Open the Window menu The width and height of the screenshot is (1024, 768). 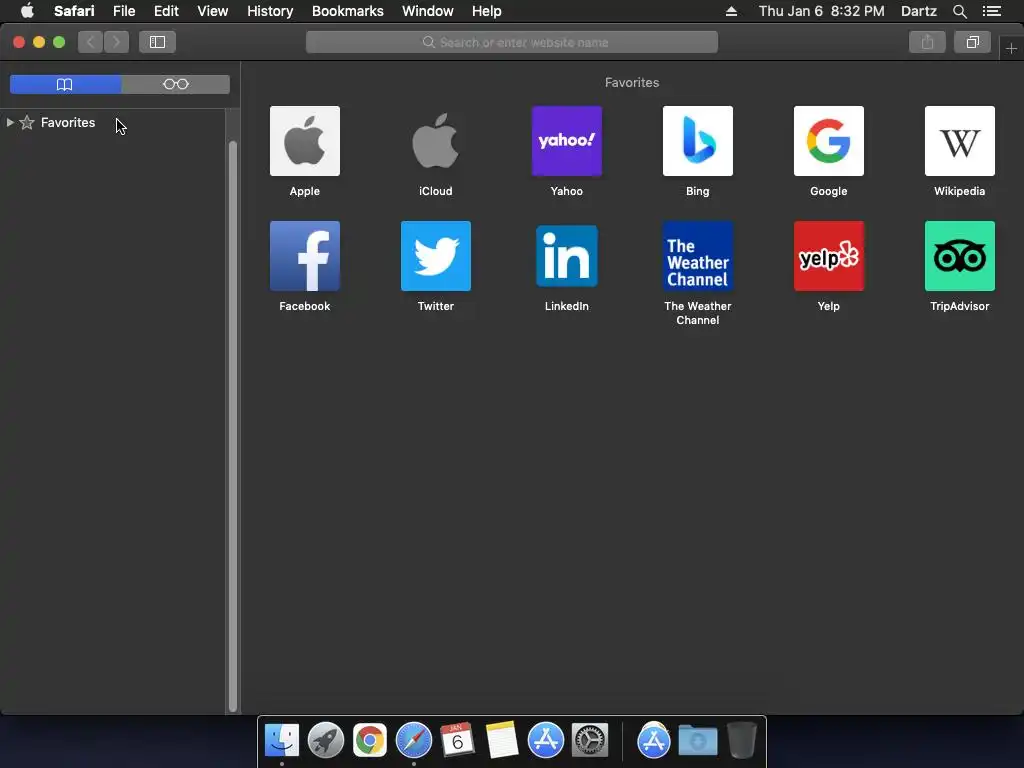point(428,11)
